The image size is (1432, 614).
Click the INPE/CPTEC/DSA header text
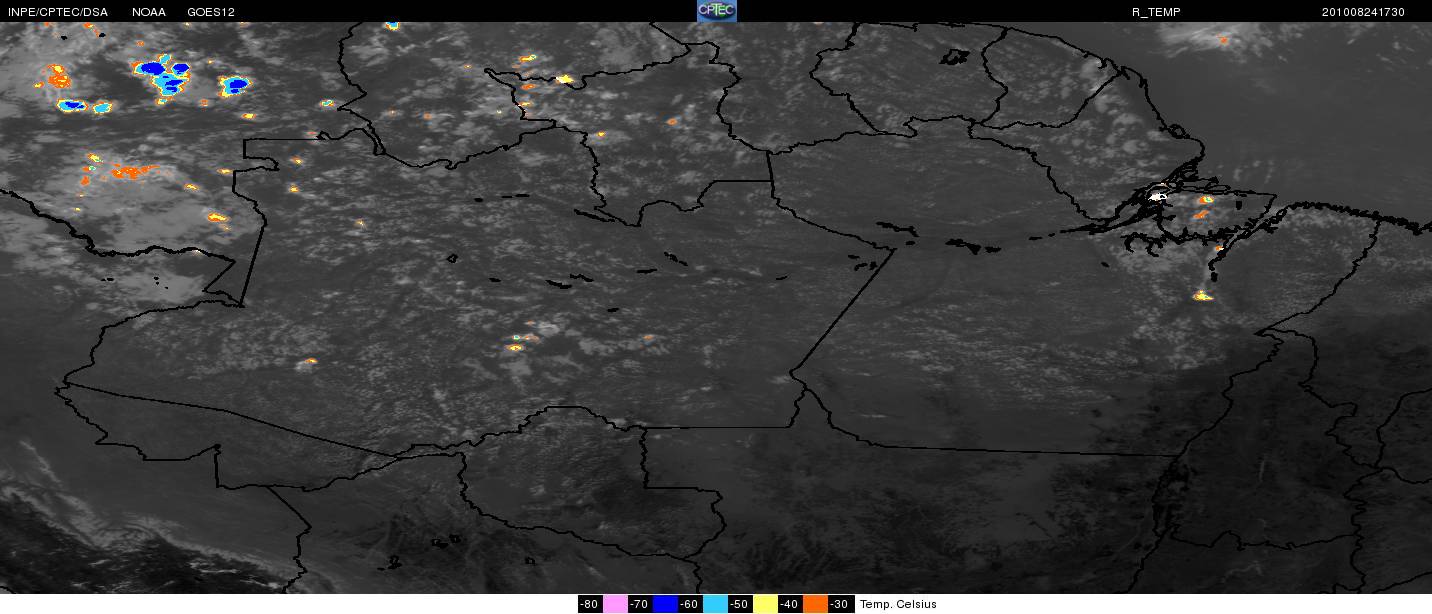pos(57,12)
